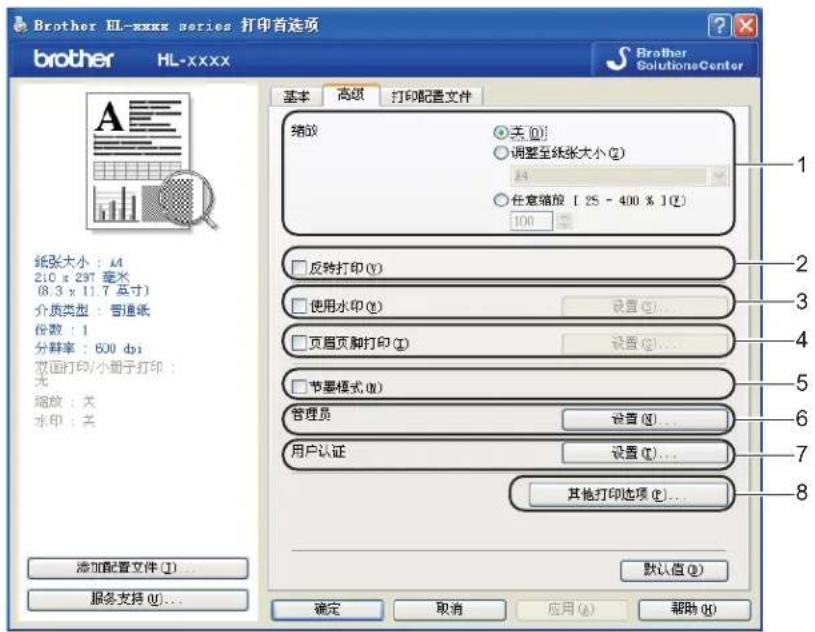This screenshot has height=632, width=815.
Task: Click the printer icon in title bar
Action: pos(20,24)
